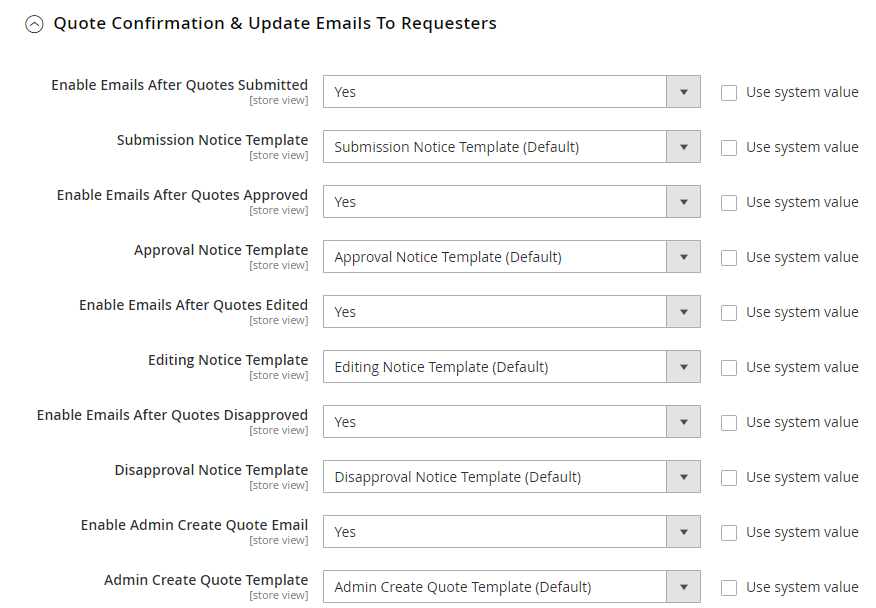Check system value for Approval Notice Template
The image size is (876, 608).
coord(729,258)
